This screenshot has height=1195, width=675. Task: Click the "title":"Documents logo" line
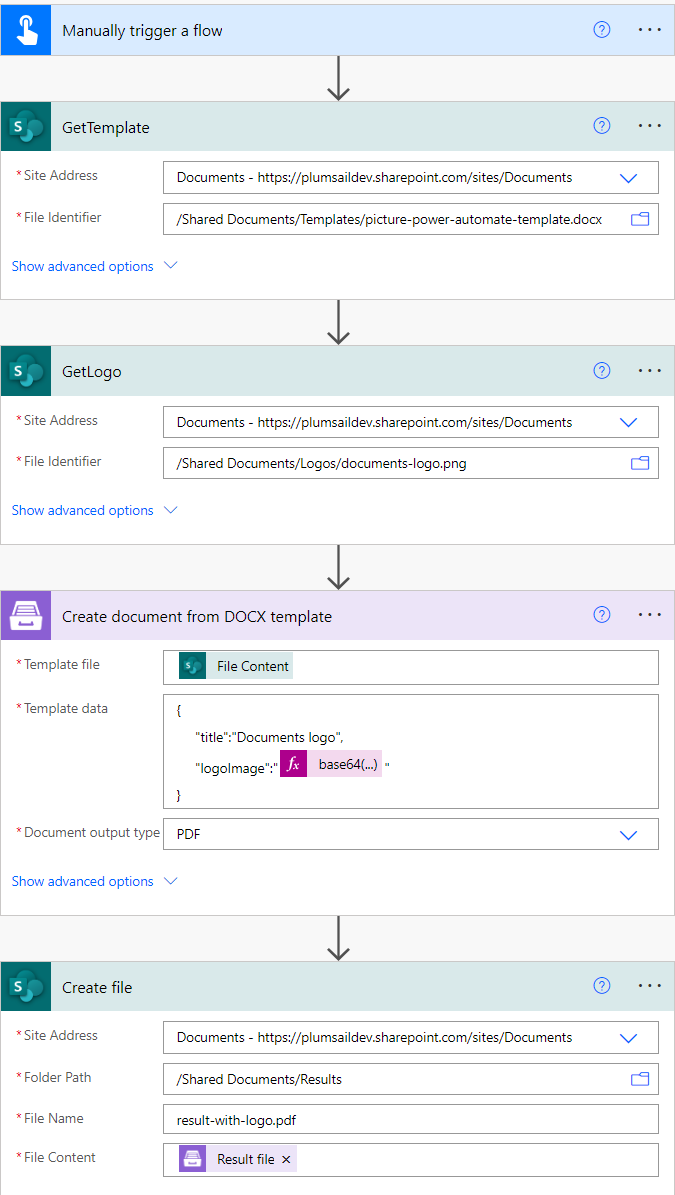pyautogui.click(x=270, y=736)
